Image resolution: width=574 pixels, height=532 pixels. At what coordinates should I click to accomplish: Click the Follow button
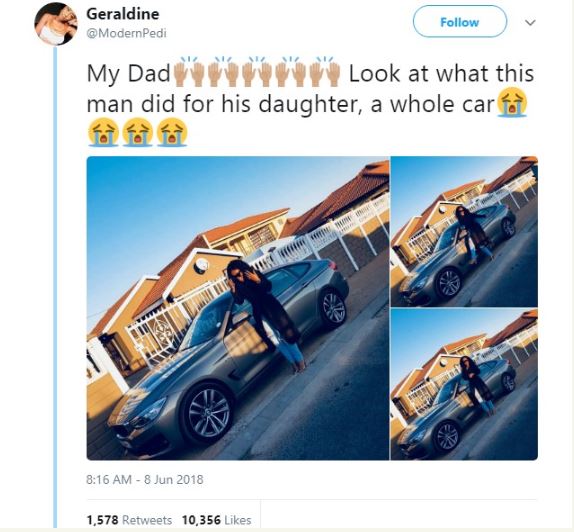pos(459,22)
